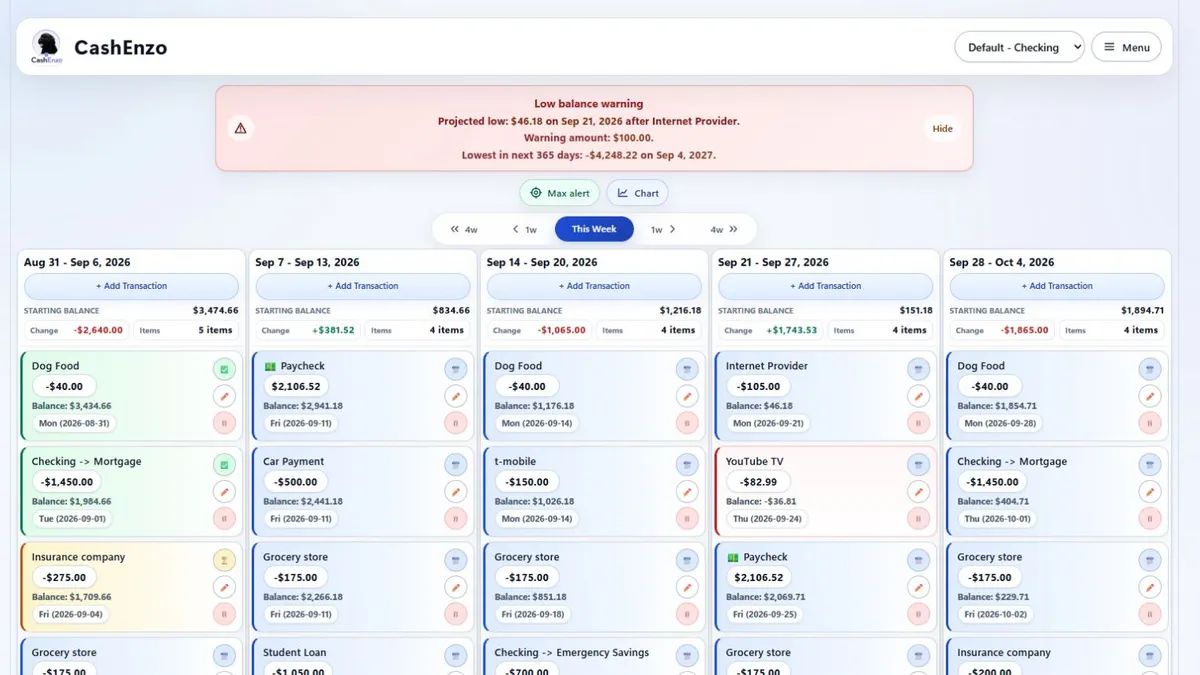This screenshot has height=675, width=1200.
Task: Open the Default - Checking account dropdown
Action: (x=1019, y=47)
